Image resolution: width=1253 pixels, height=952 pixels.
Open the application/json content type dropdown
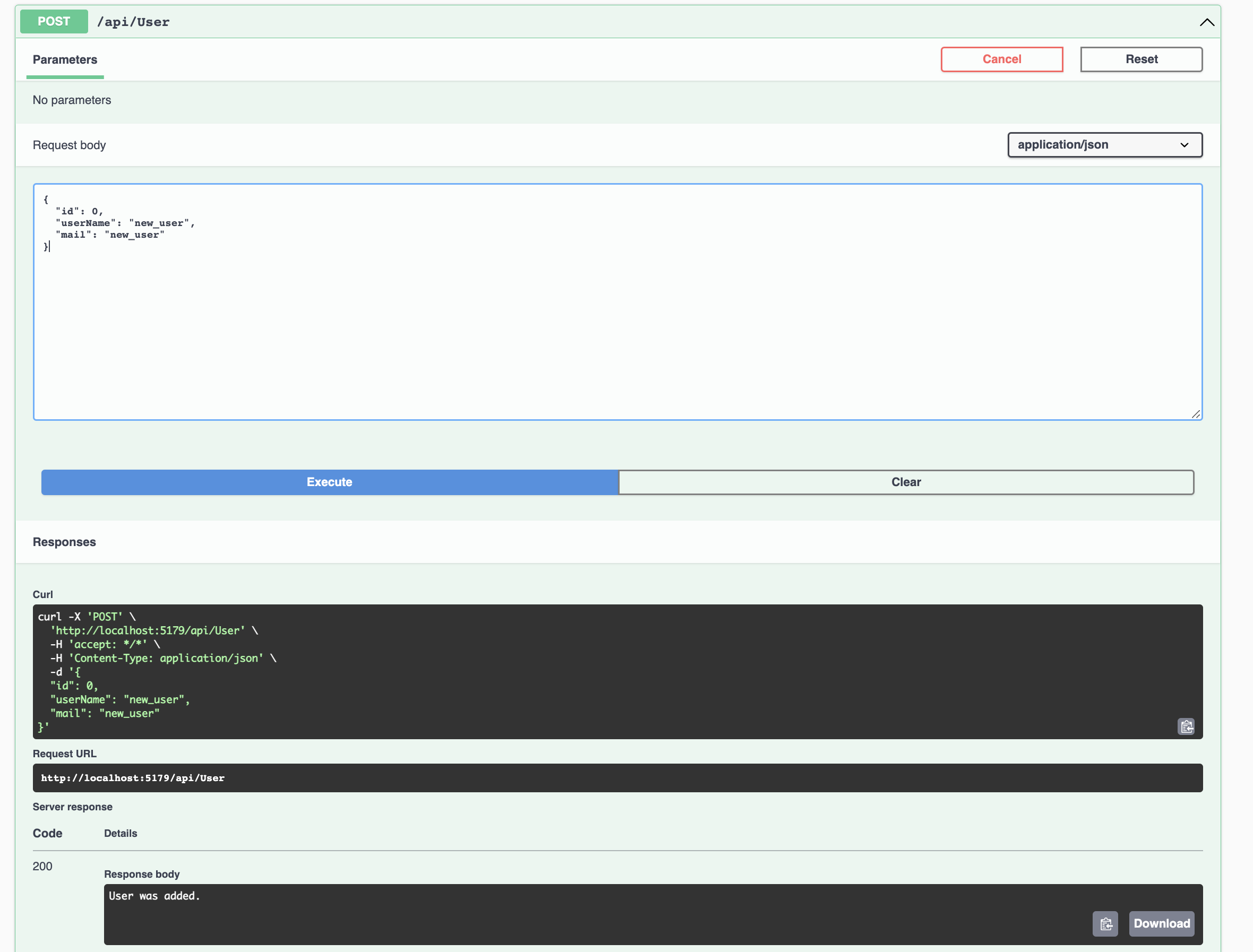click(1104, 145)
